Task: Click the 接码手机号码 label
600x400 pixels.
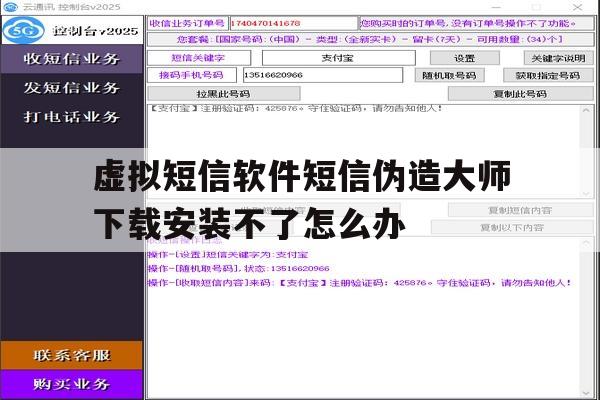Action: (x=192, y=75)
